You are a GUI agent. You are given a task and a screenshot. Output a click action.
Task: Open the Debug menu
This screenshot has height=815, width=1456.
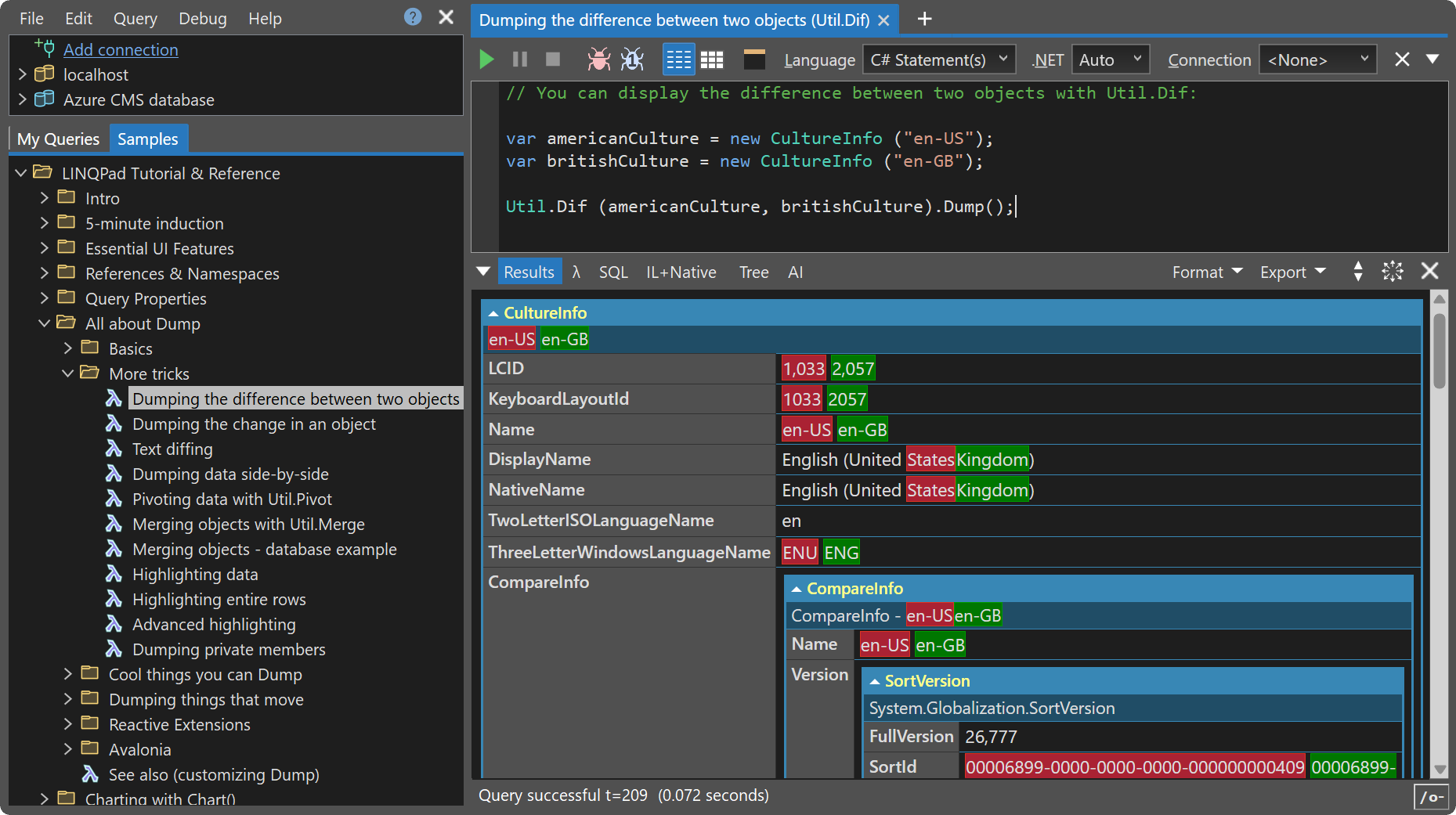coord(202,18)
